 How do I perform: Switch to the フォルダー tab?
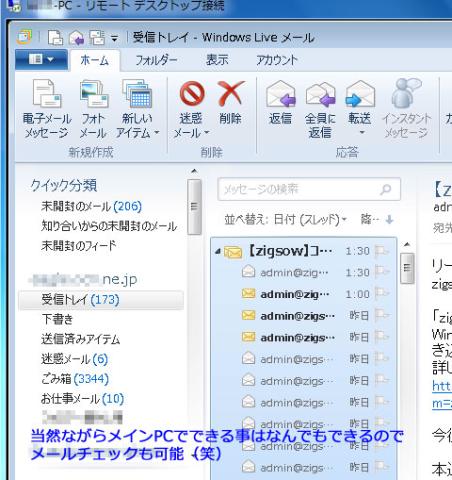(156, 60)
